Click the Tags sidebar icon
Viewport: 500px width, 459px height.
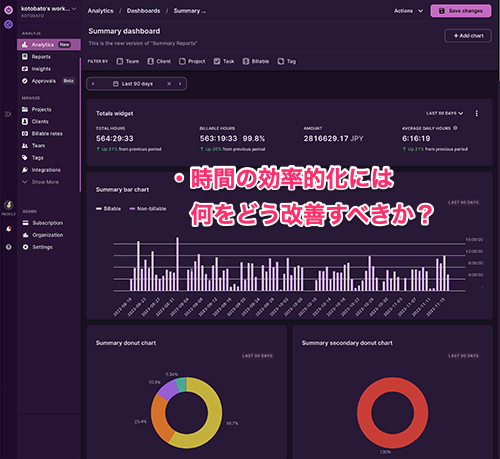click(25, 157)
